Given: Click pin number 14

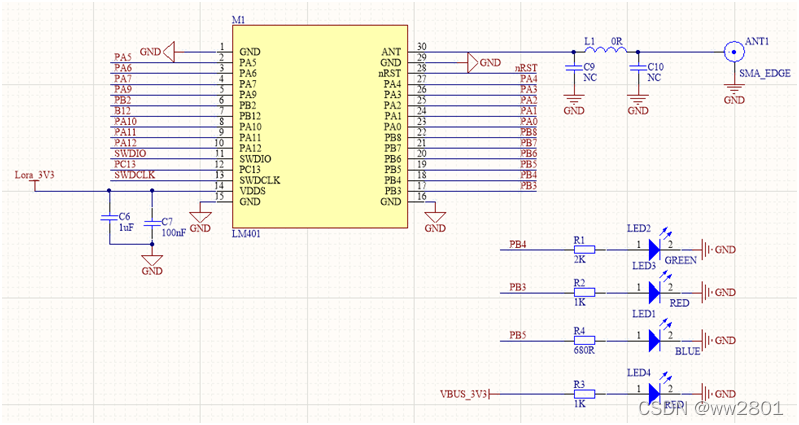Looking at the screenshot, I should click(x=219, y=185).
